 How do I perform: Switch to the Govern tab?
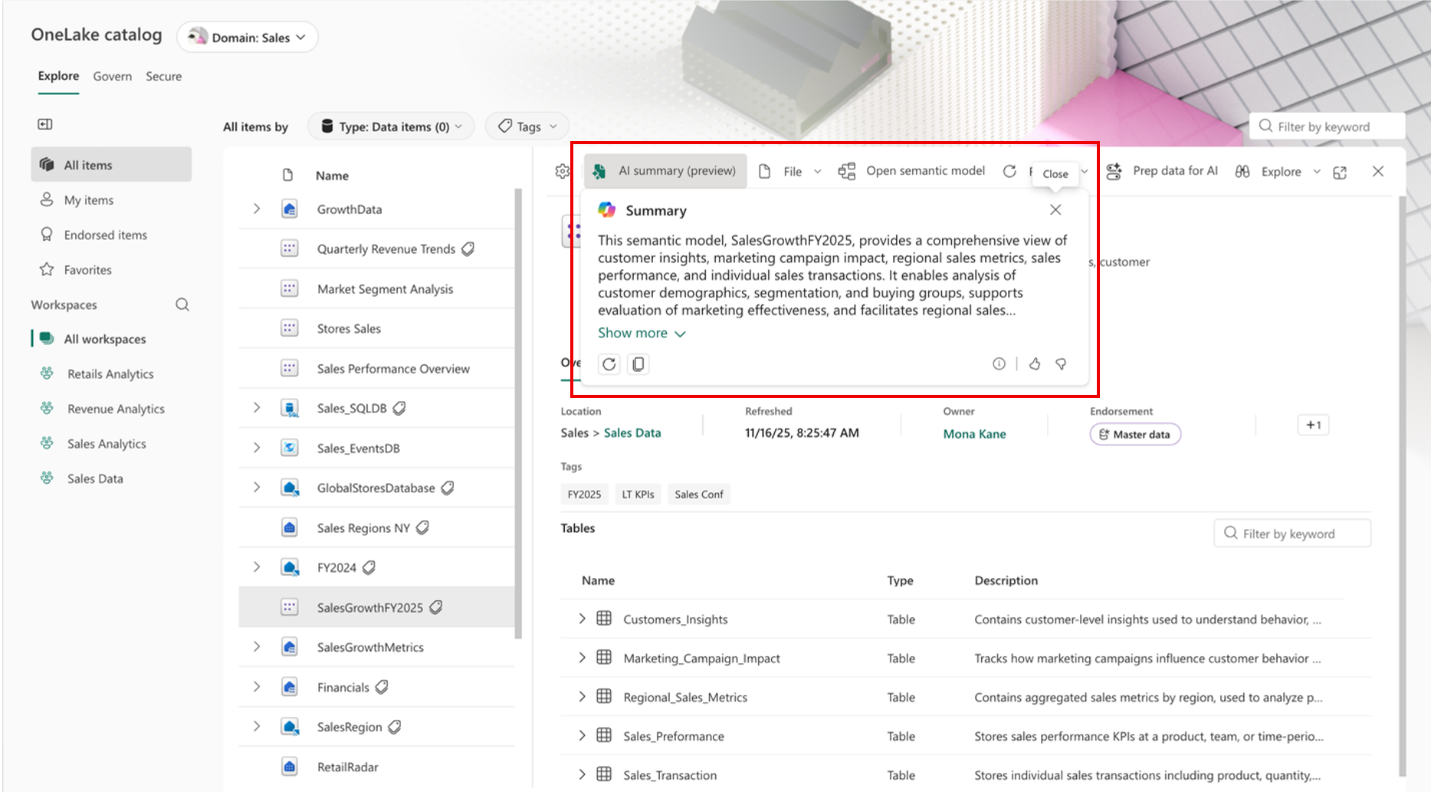tap(112, 76)
